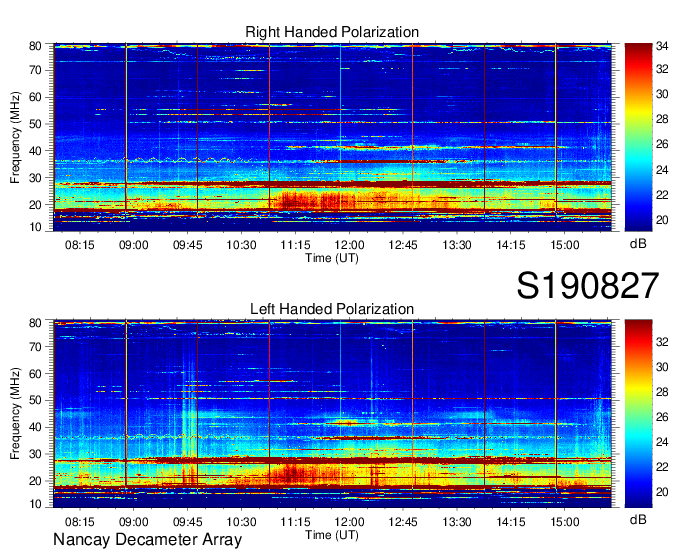Click the 20 tick on Right Handed color bar
This screenshot has height=552, width=680.
point(662,220)
